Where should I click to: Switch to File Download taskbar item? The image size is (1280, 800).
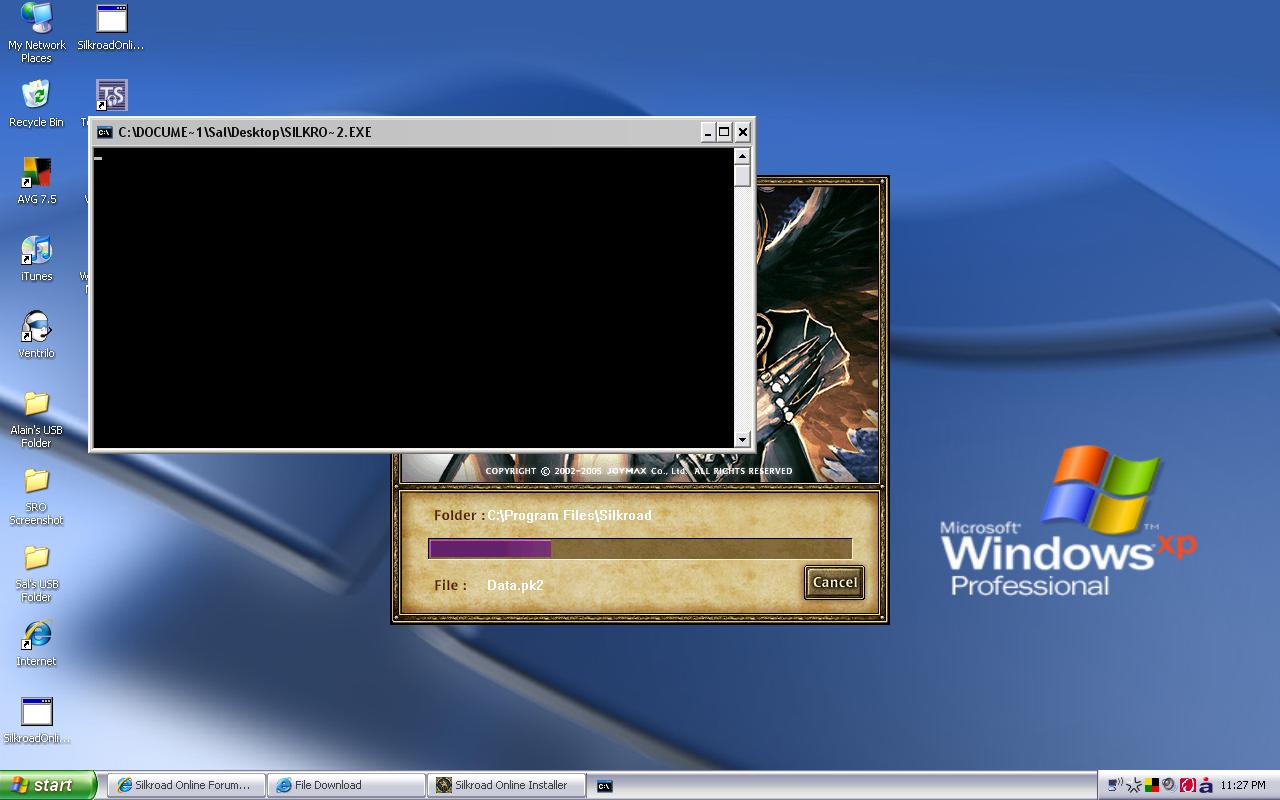[x=346, y=785]
